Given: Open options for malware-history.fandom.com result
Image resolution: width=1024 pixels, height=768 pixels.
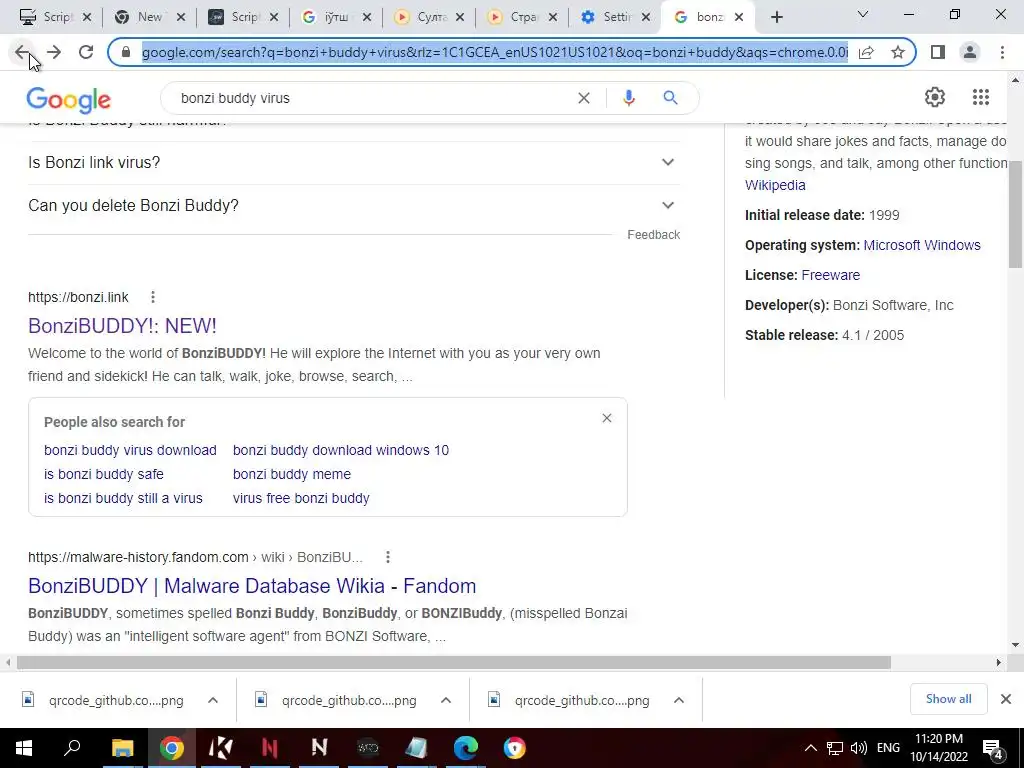Looking at the screenshot, I should [388, 557].
